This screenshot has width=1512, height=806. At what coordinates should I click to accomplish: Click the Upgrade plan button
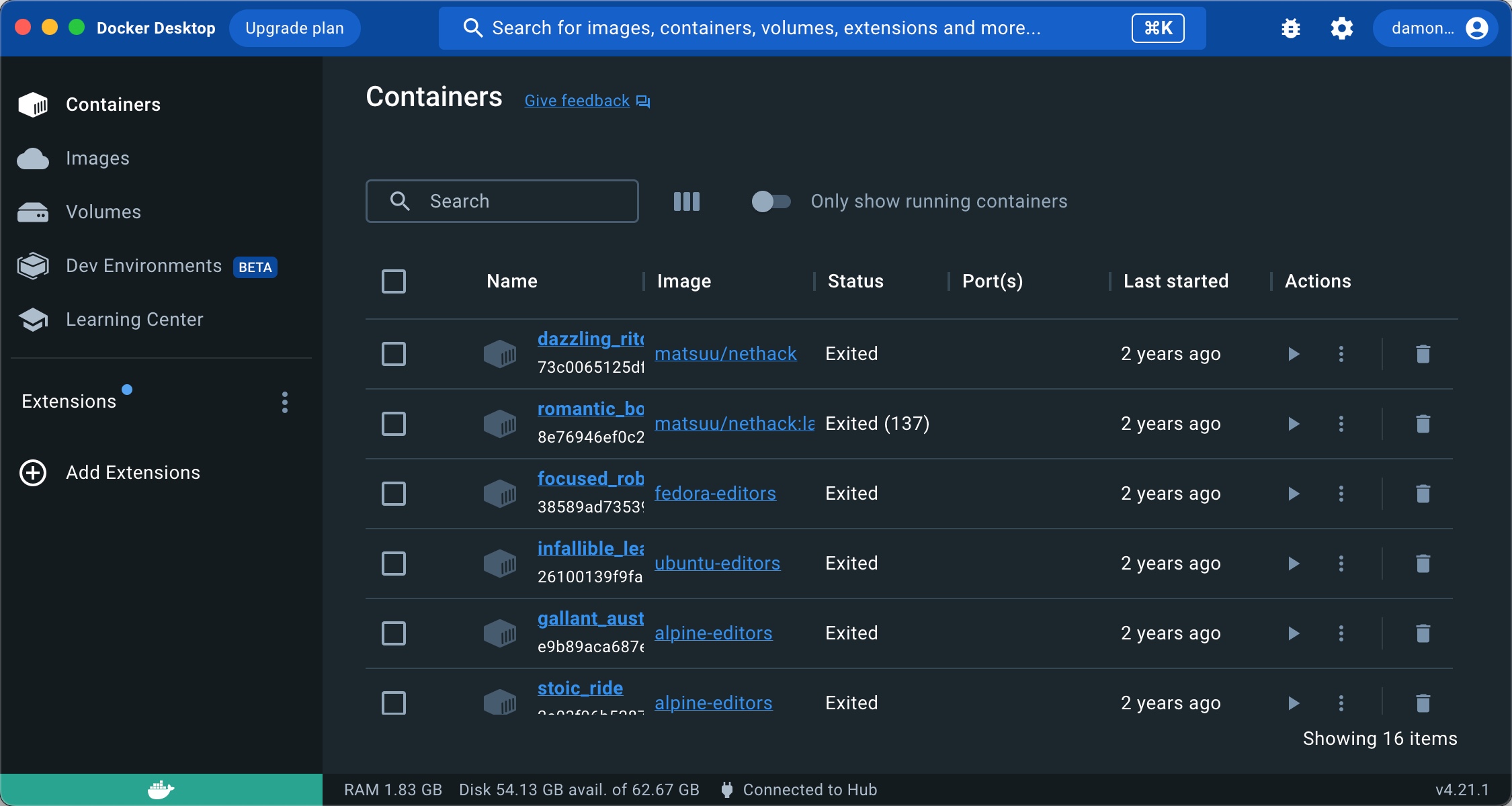tap(294, 28)
